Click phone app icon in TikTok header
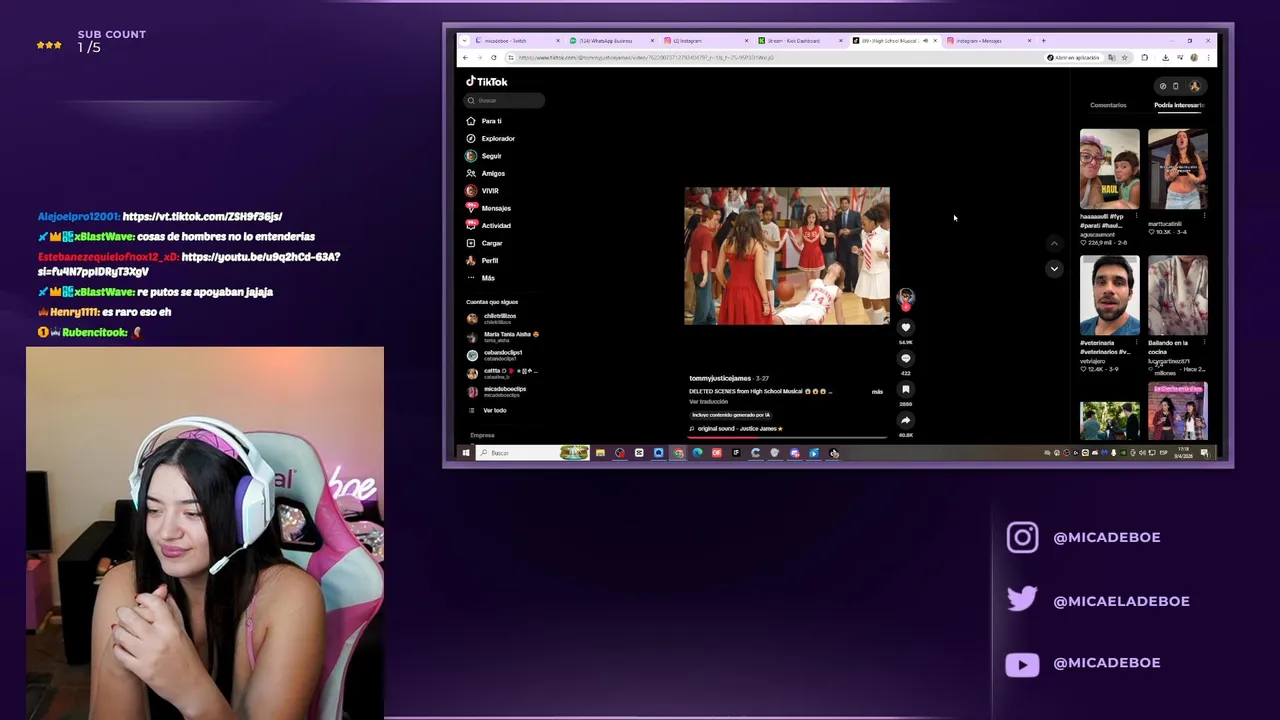Screen dimensions: 1280x720 point(1176,86)
